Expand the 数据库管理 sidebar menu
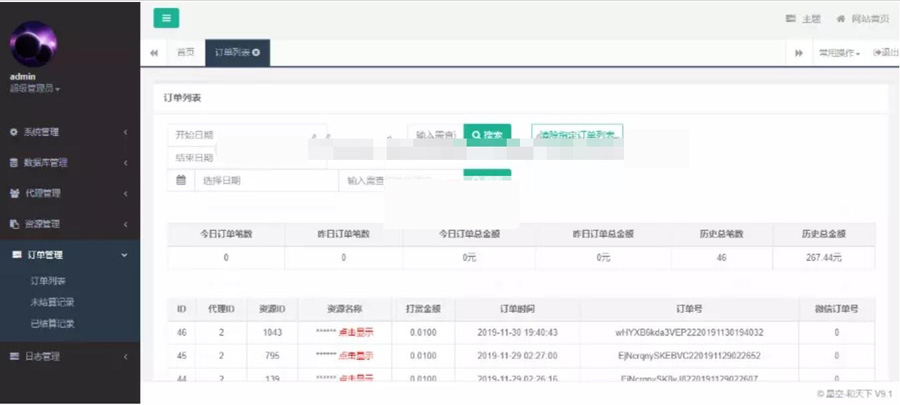The image size is (900, 405). (68, 162)
